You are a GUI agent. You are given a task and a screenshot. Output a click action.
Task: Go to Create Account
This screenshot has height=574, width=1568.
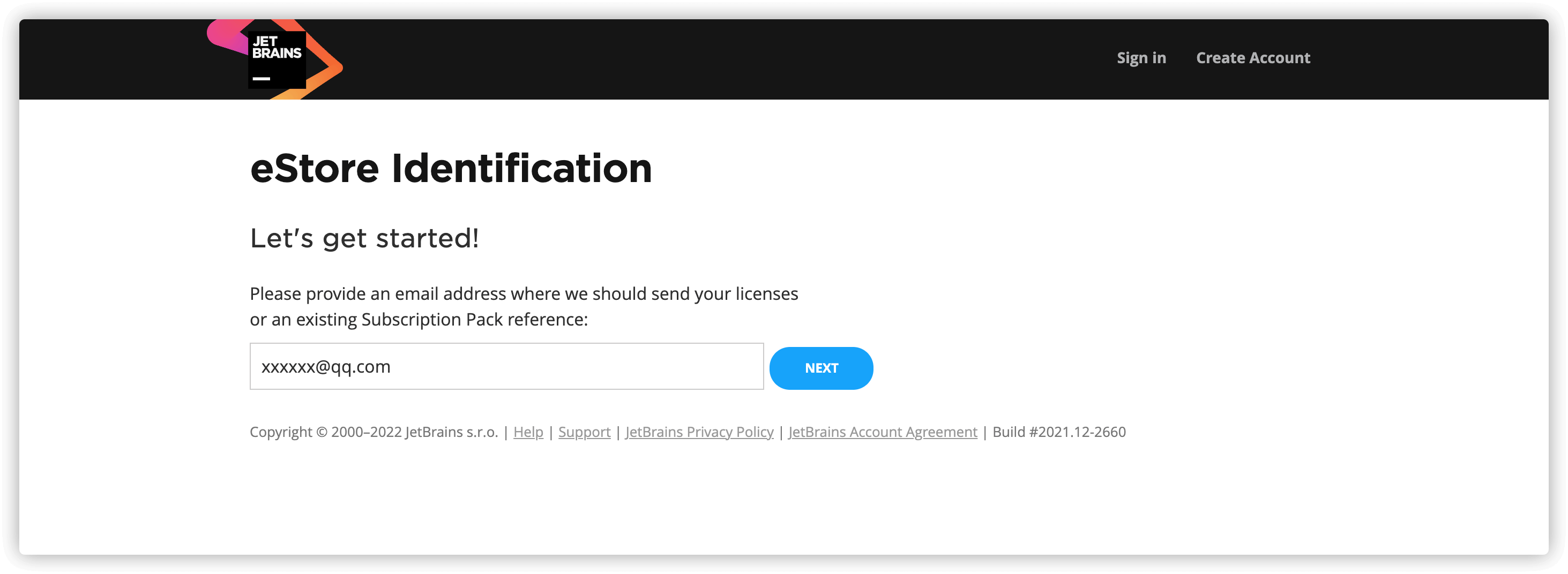[1253, 58]
